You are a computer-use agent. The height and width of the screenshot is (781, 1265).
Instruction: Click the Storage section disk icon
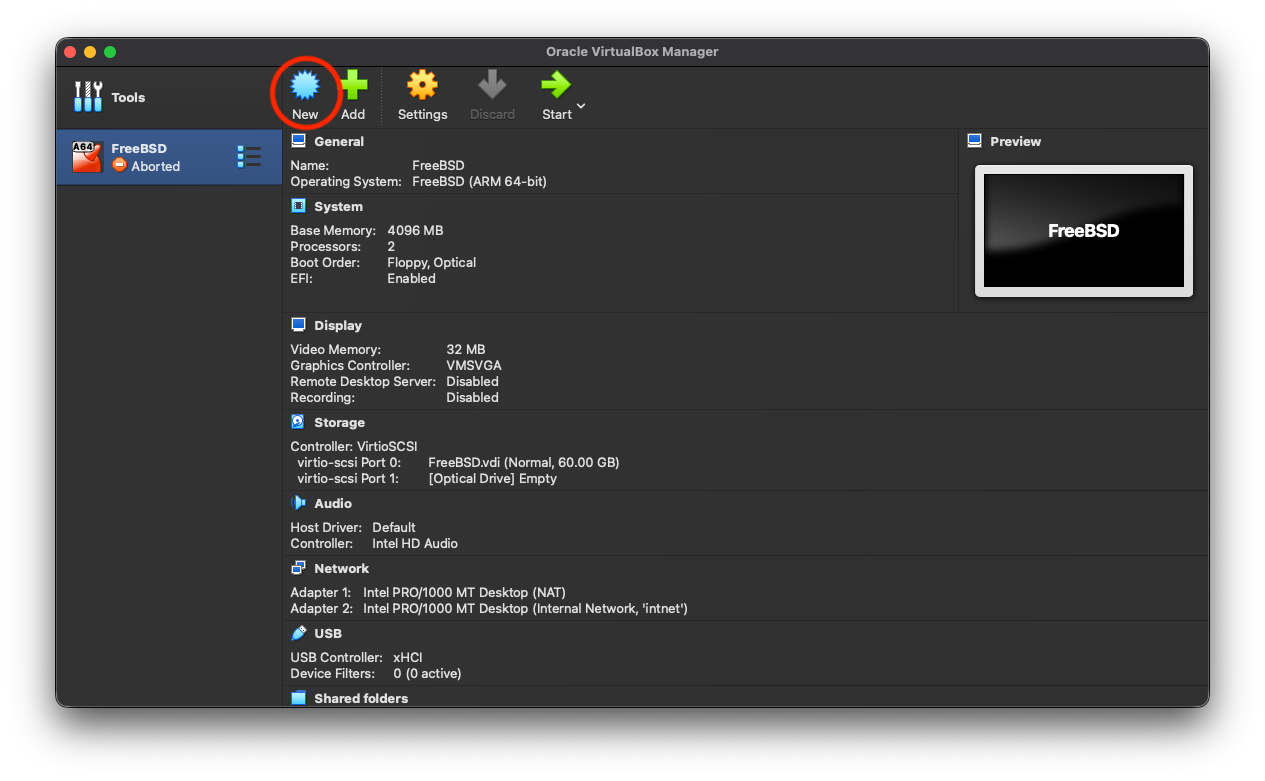coord(298,422)
